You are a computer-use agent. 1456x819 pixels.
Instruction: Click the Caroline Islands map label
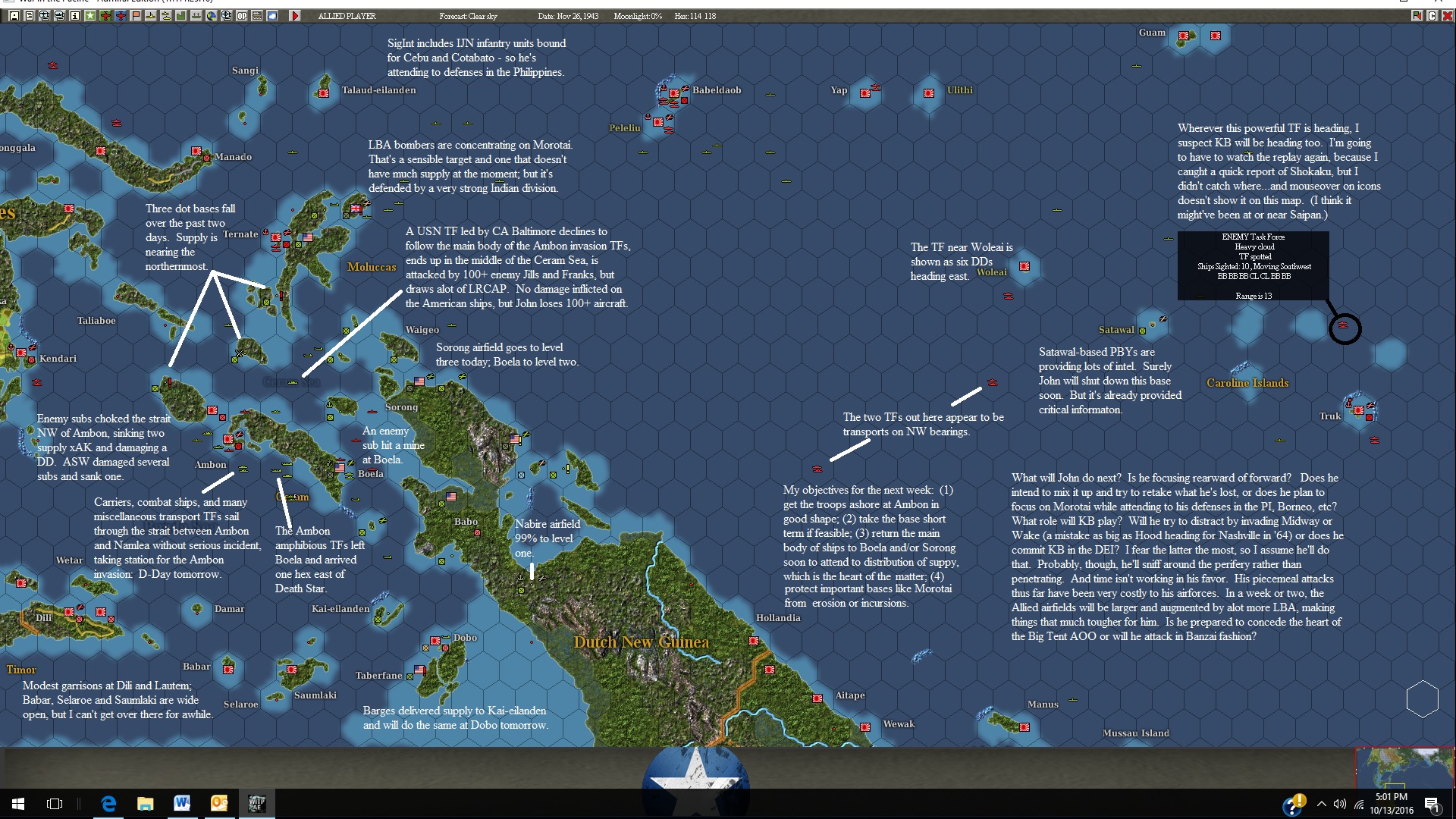pyautogui.click(x=1247, y=383)
